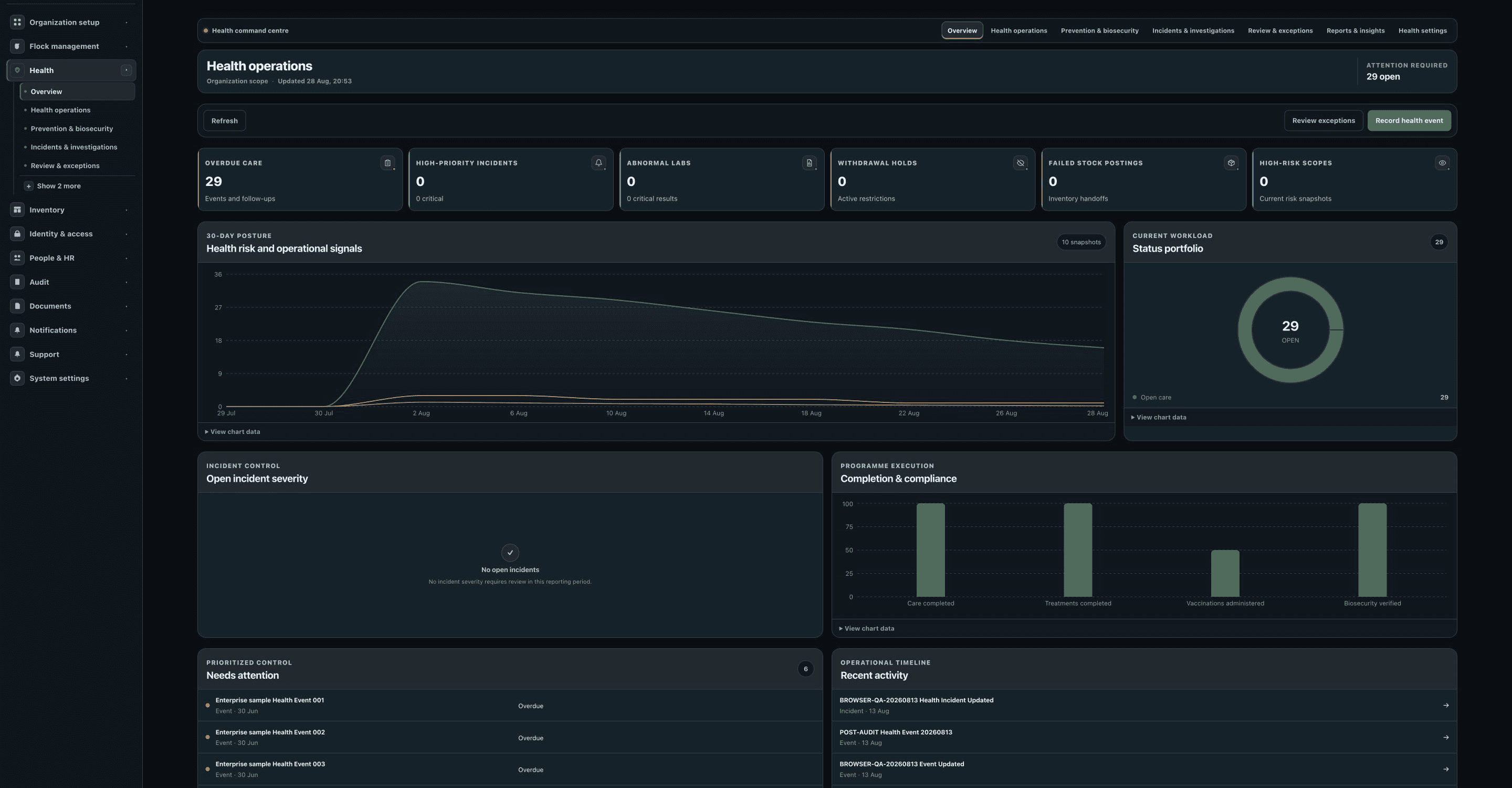Click the System settings gear icon
1512x788 pixels.
pyautogui.click(x=17, y=378)
